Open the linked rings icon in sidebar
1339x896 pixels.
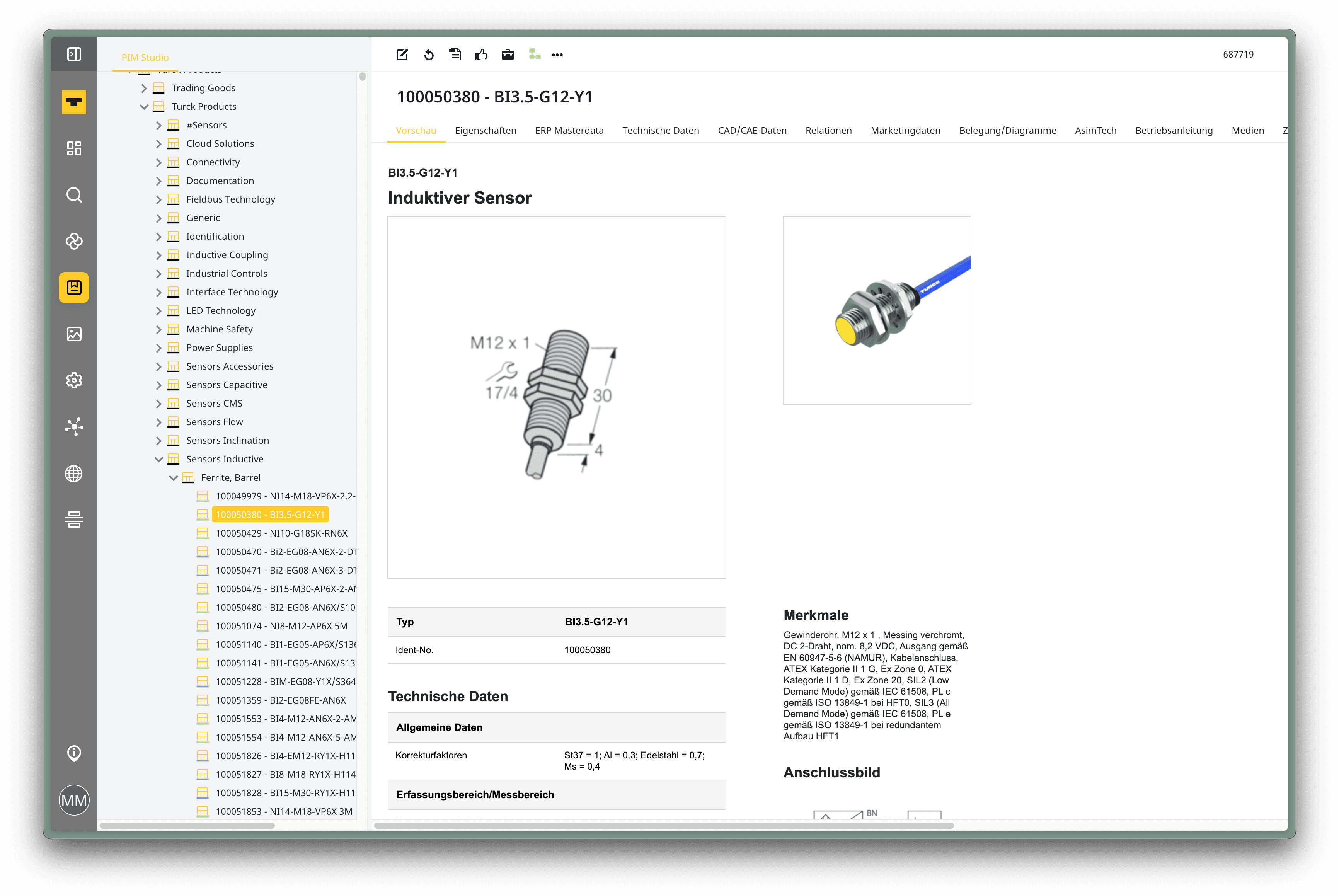[74, 241]
